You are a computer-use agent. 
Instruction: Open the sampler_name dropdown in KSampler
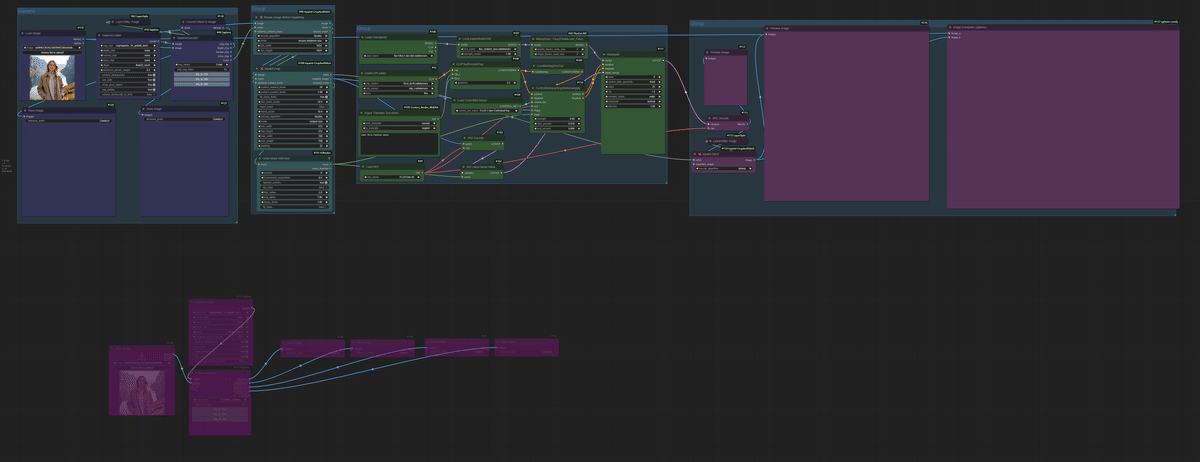click(x=632, y=97)
